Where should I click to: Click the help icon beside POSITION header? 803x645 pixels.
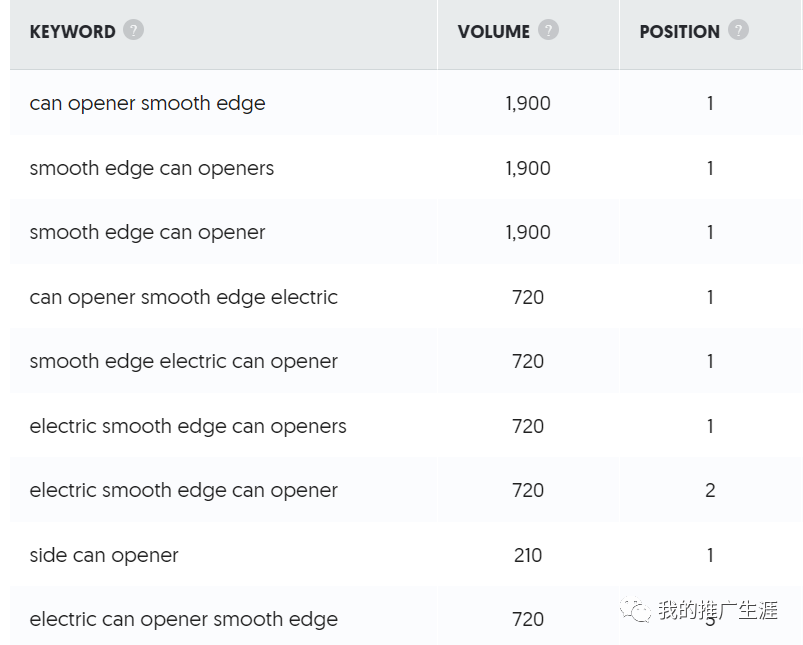(738, 30)
